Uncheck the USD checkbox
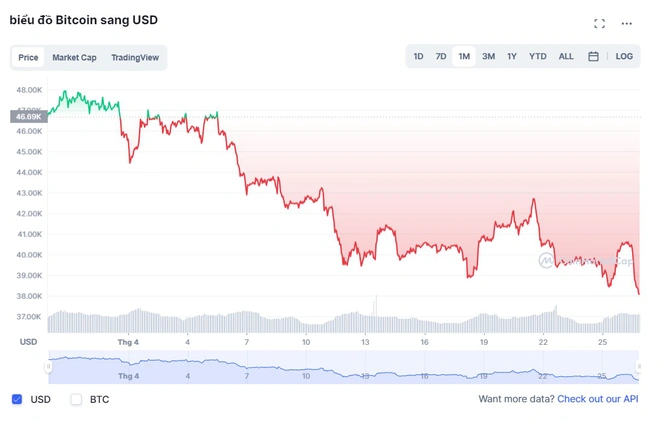Image resolution: width=660 pixels, height=421 pixels. (x=17, y=399)
